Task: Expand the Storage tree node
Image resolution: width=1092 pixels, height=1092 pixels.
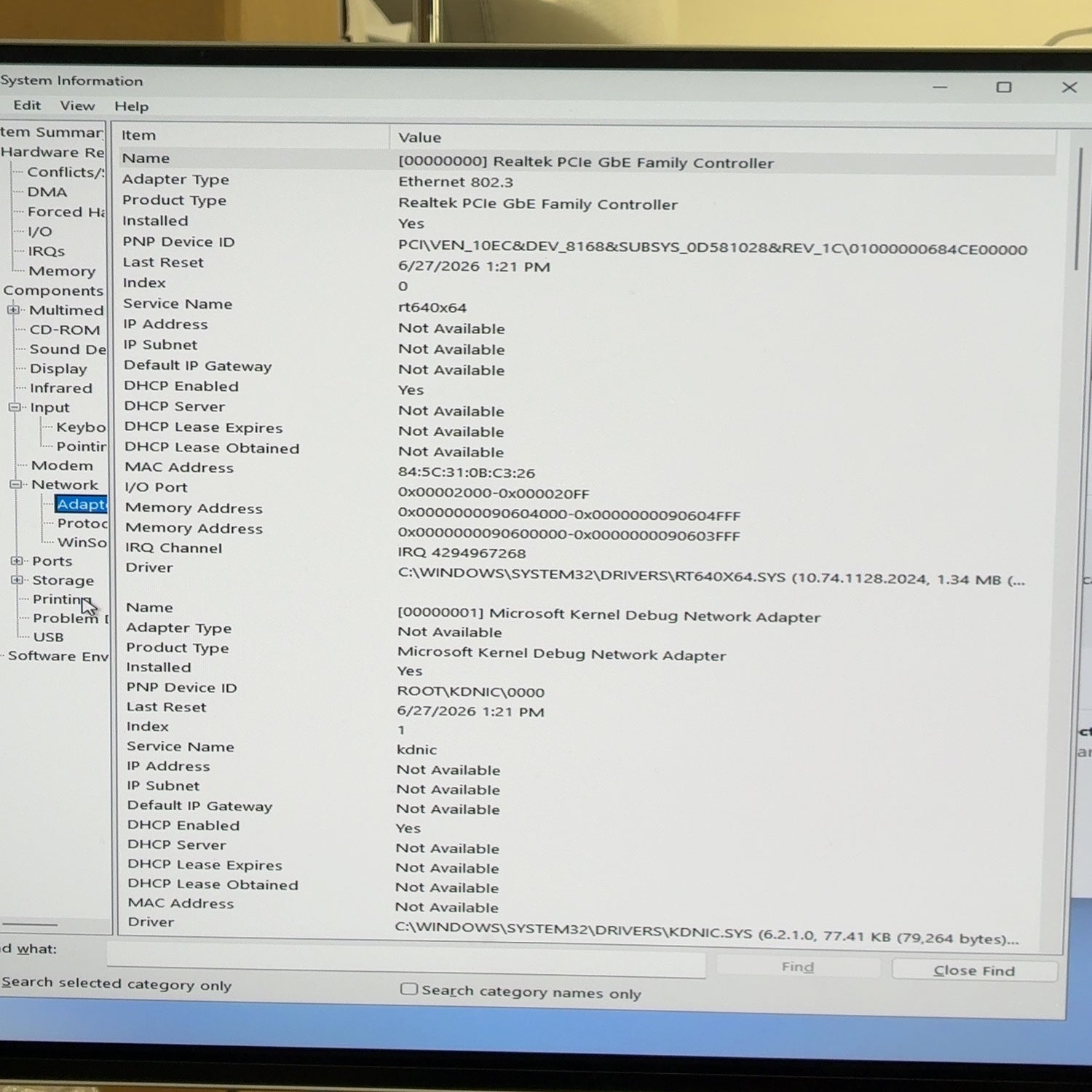Action: (16, 579)
